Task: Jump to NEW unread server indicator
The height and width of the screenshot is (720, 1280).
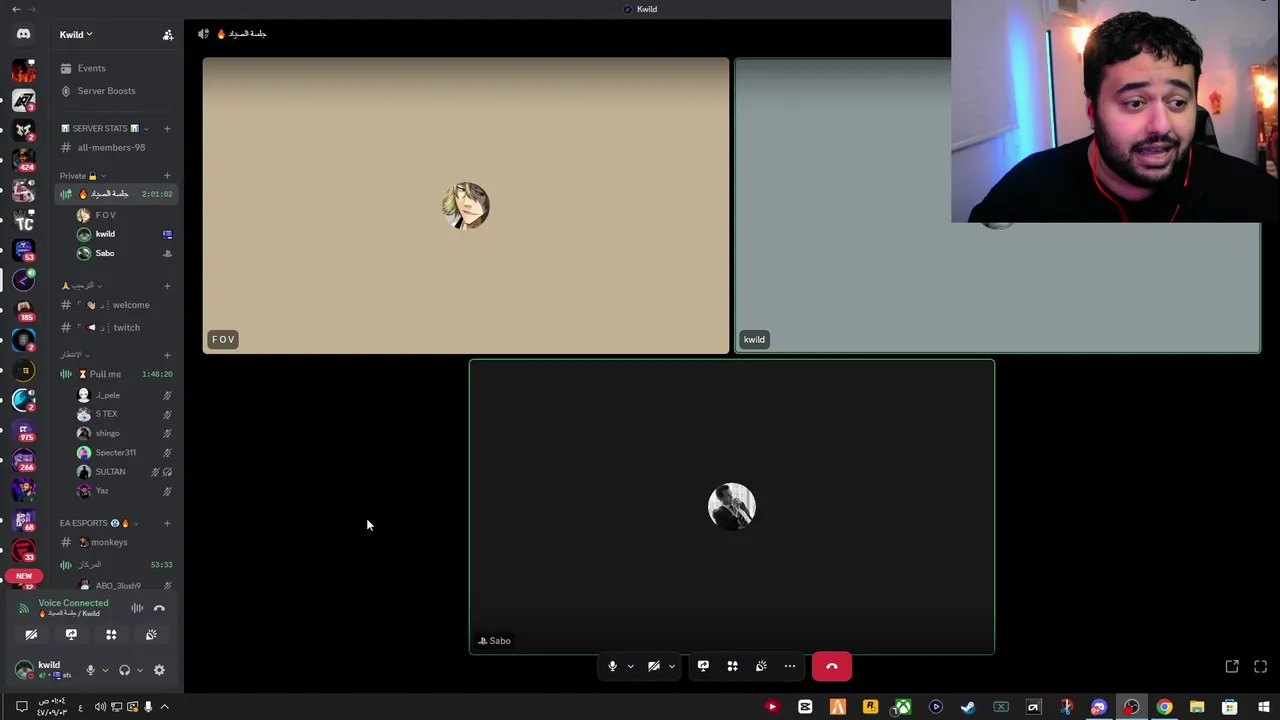Action: coord(24,576)
